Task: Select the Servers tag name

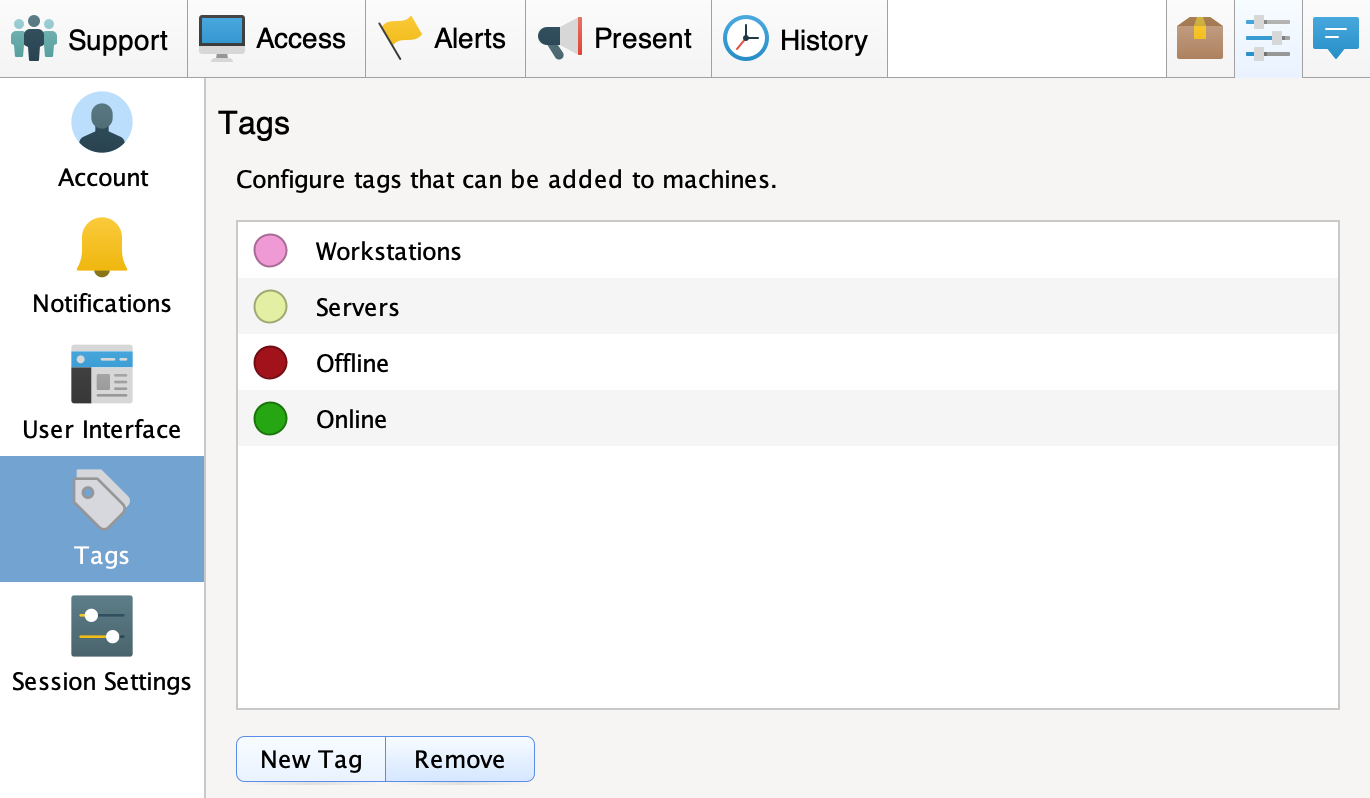Action: (357, 307)
